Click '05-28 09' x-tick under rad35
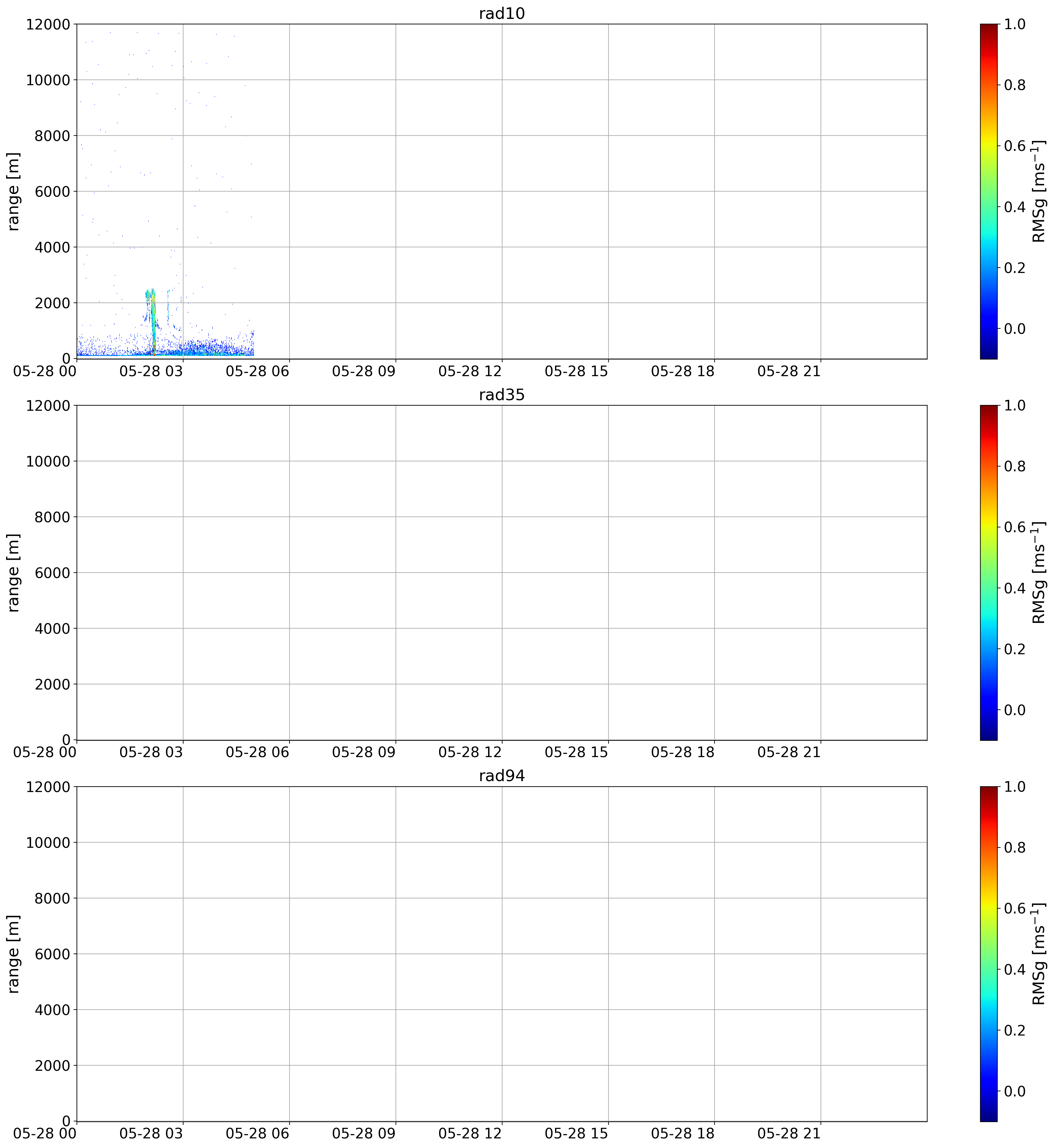Screen dimensions: 1055x1148 (364, 753)
